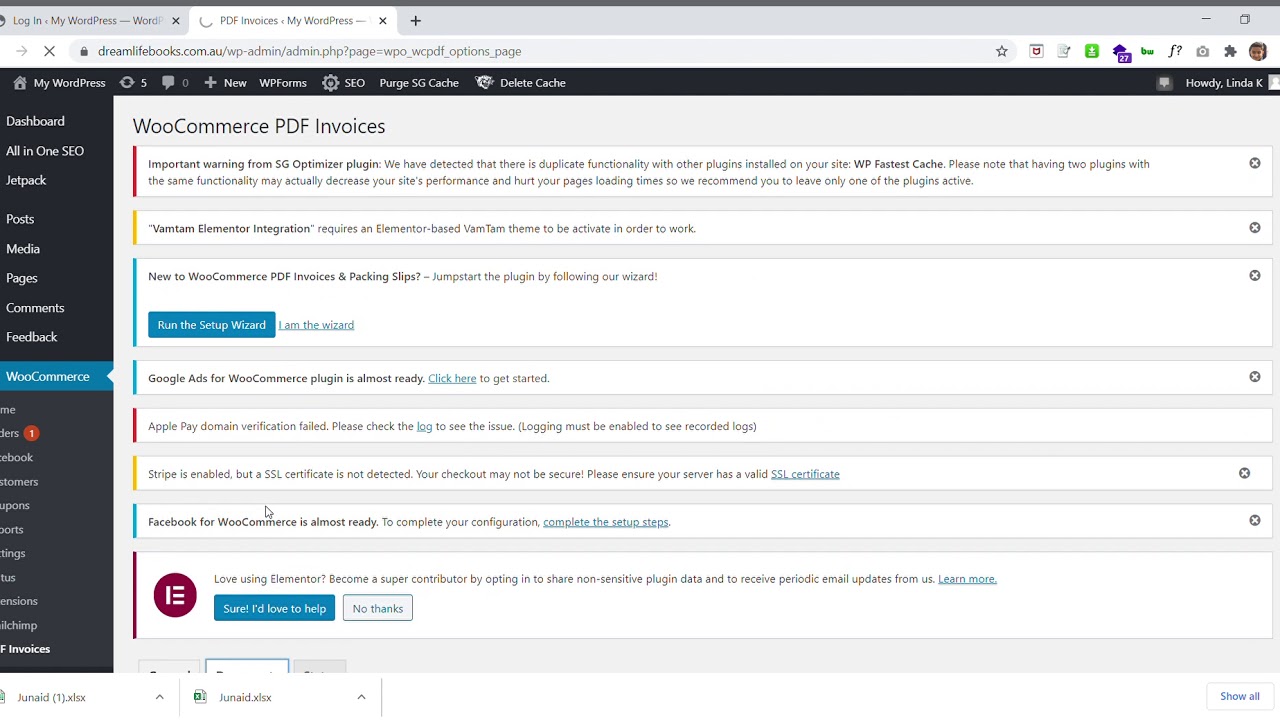Viewport: 1280px width, 720px height.
Task: Select WooCommerce in sidebar
Action: coord(56,376)
